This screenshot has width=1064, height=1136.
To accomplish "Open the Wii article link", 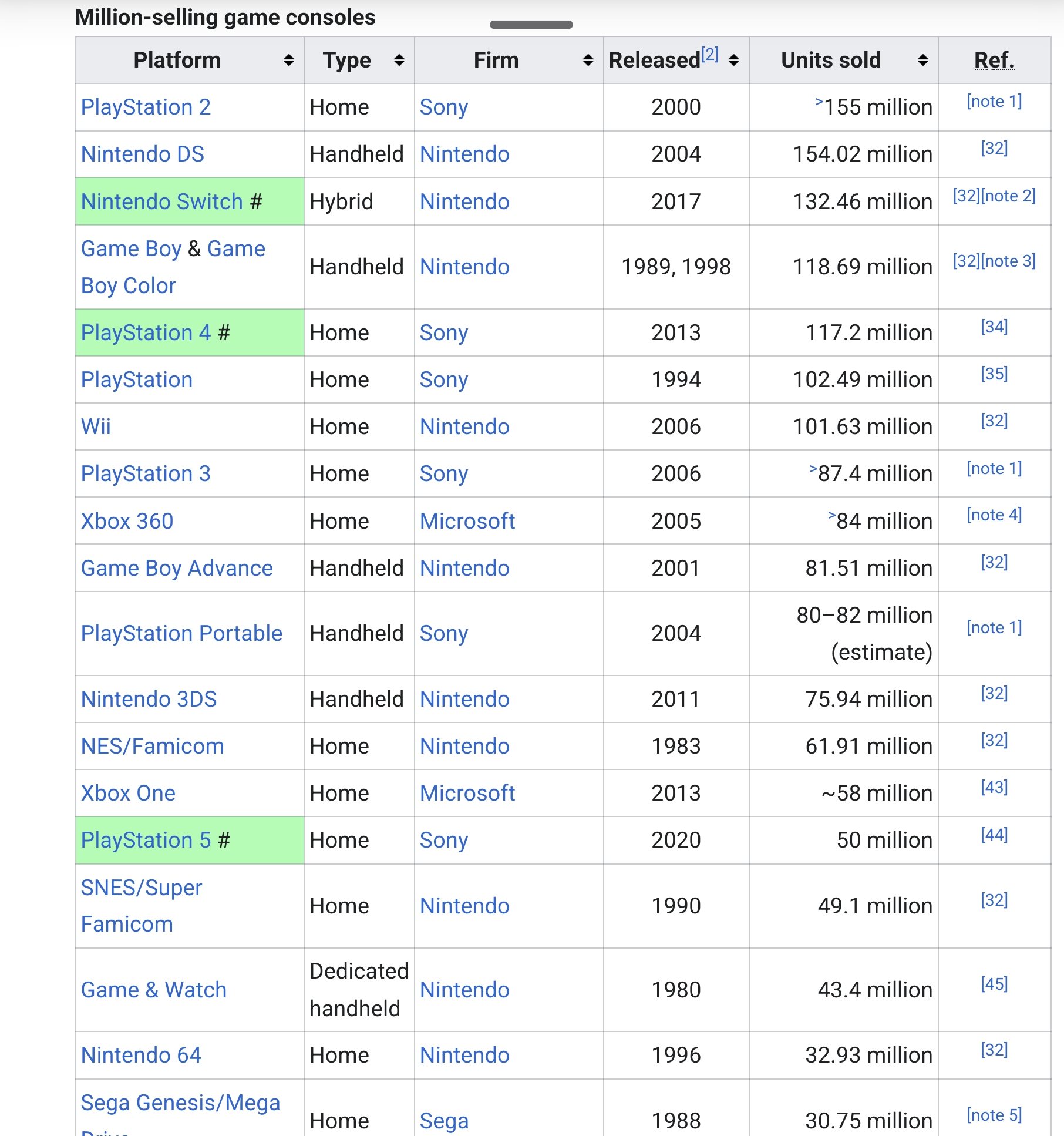I will (96, 426).
